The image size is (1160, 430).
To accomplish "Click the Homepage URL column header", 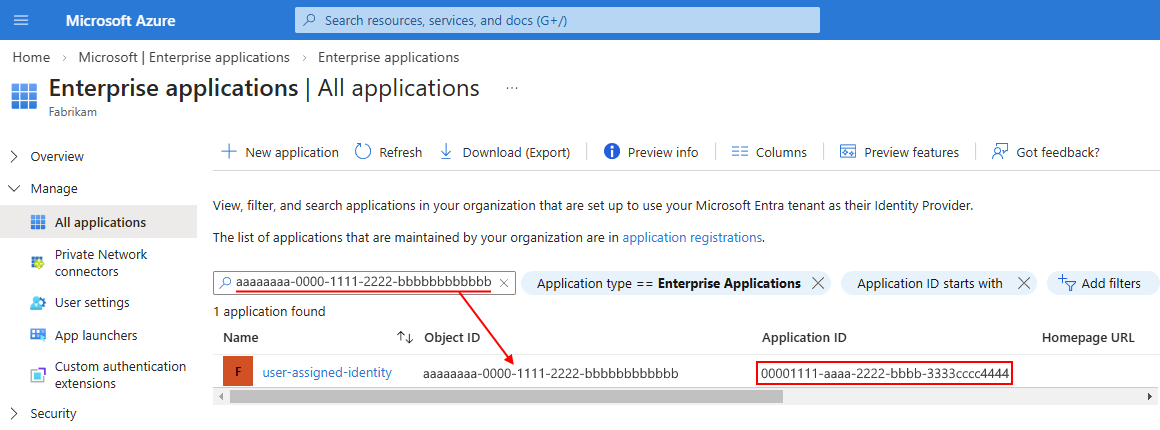I will (x=1088, y=337).
